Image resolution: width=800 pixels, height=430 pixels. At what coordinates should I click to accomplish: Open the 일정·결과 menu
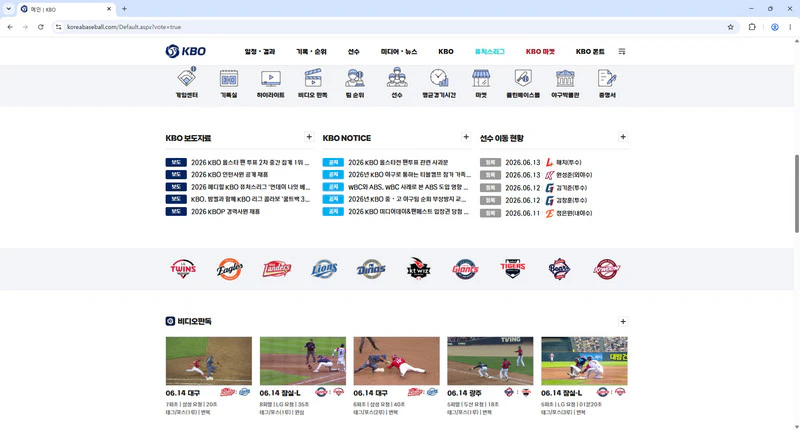[x=260, y=52]
